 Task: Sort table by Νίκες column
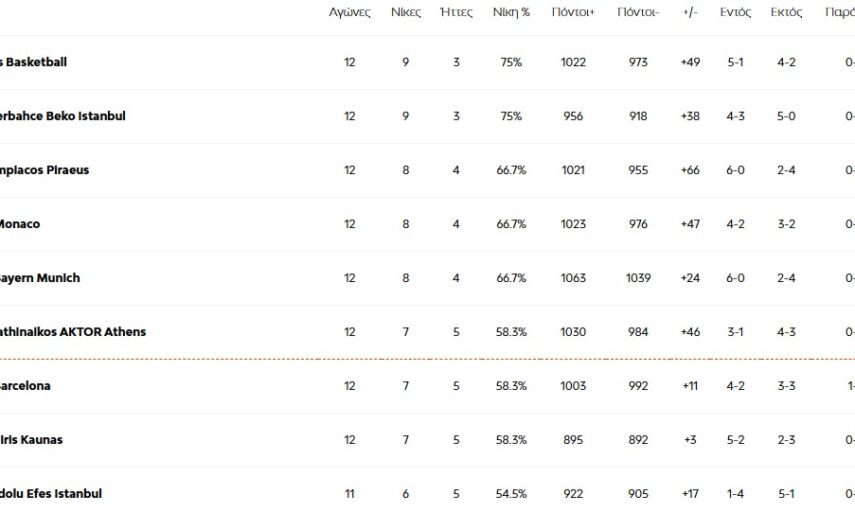pyautogui.click(x=405, y=13)
